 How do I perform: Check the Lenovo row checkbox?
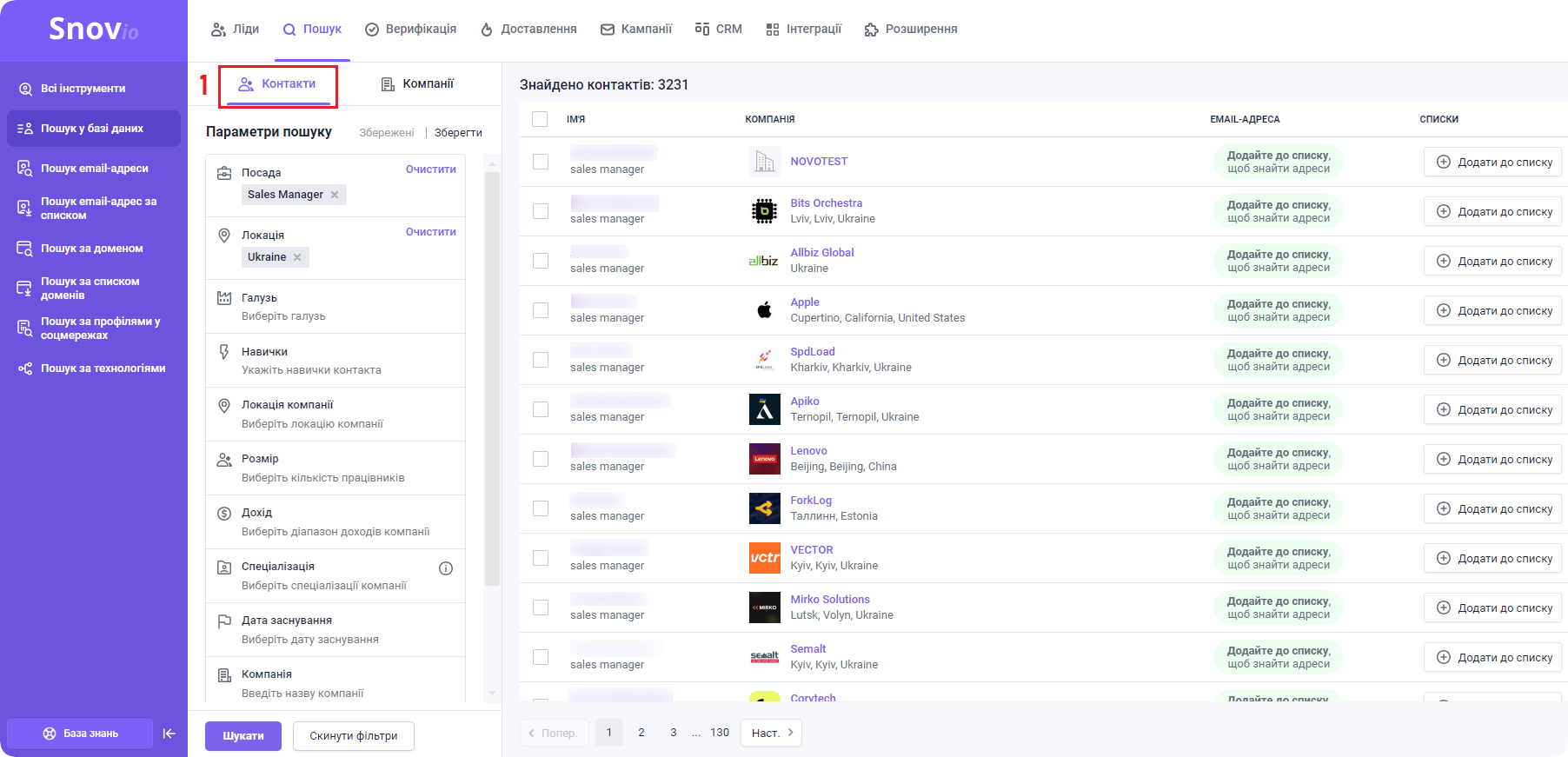pos(541,459)
